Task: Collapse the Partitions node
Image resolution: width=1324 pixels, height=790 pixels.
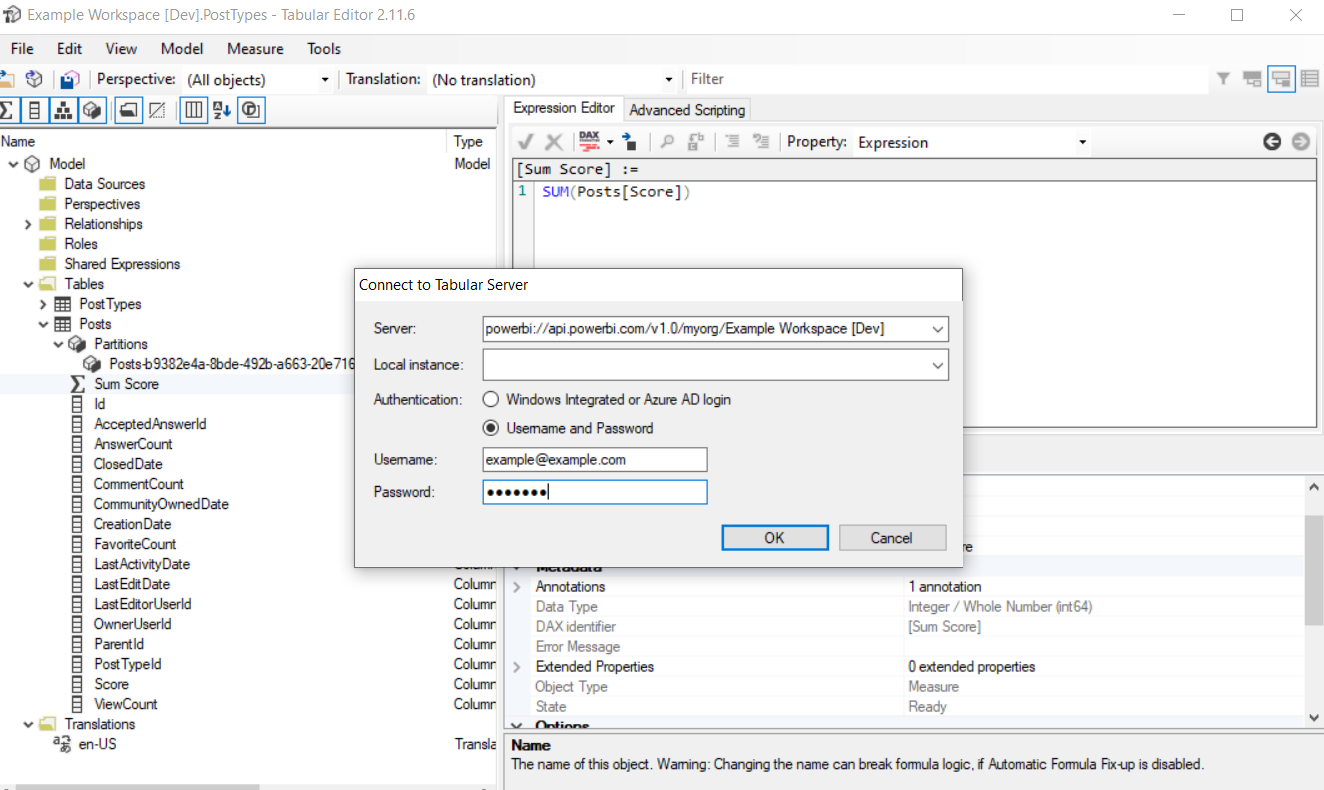Action: 59,344
